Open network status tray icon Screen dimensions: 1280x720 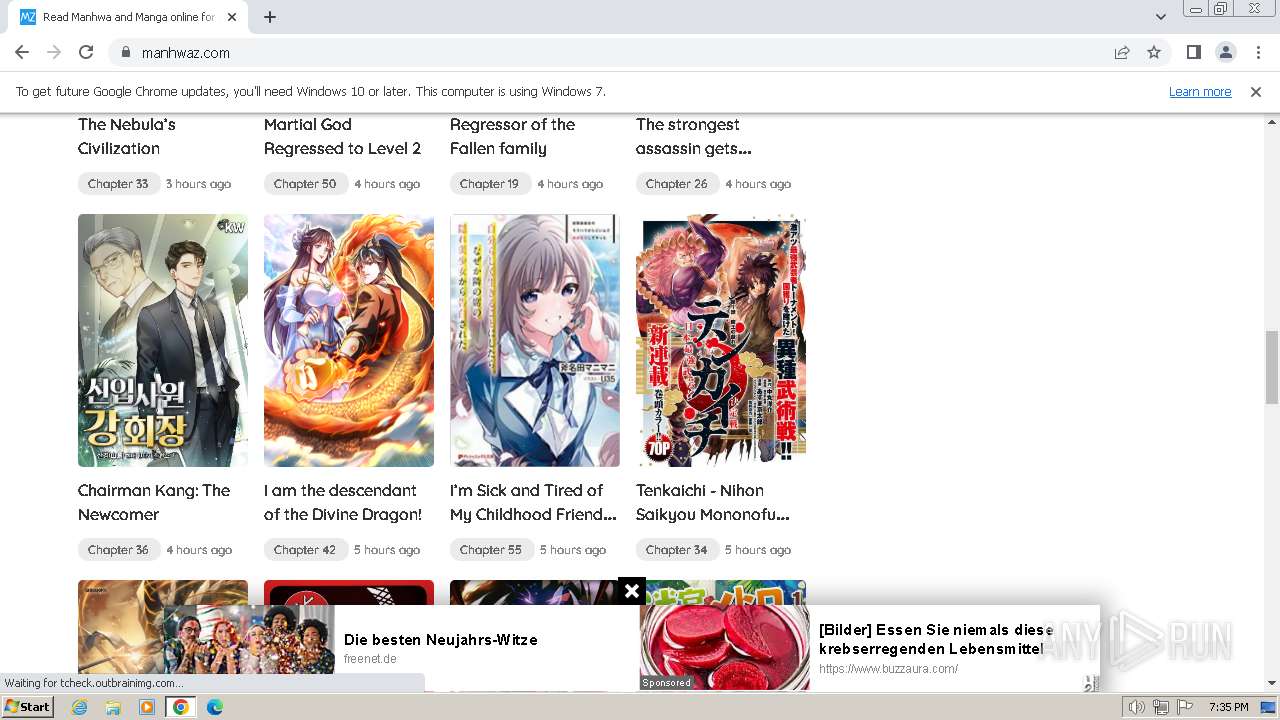point(1161,707)
